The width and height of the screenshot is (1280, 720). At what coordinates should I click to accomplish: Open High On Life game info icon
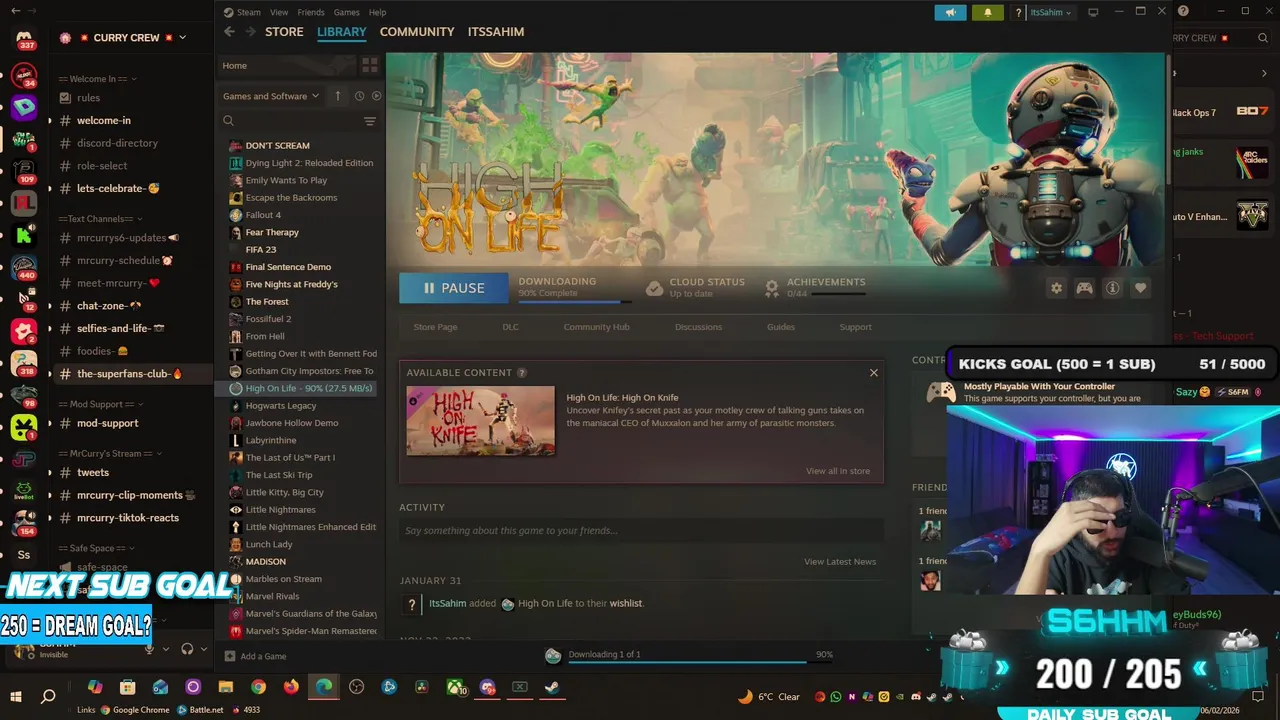pyautogui.click(x=1112, y=288)
